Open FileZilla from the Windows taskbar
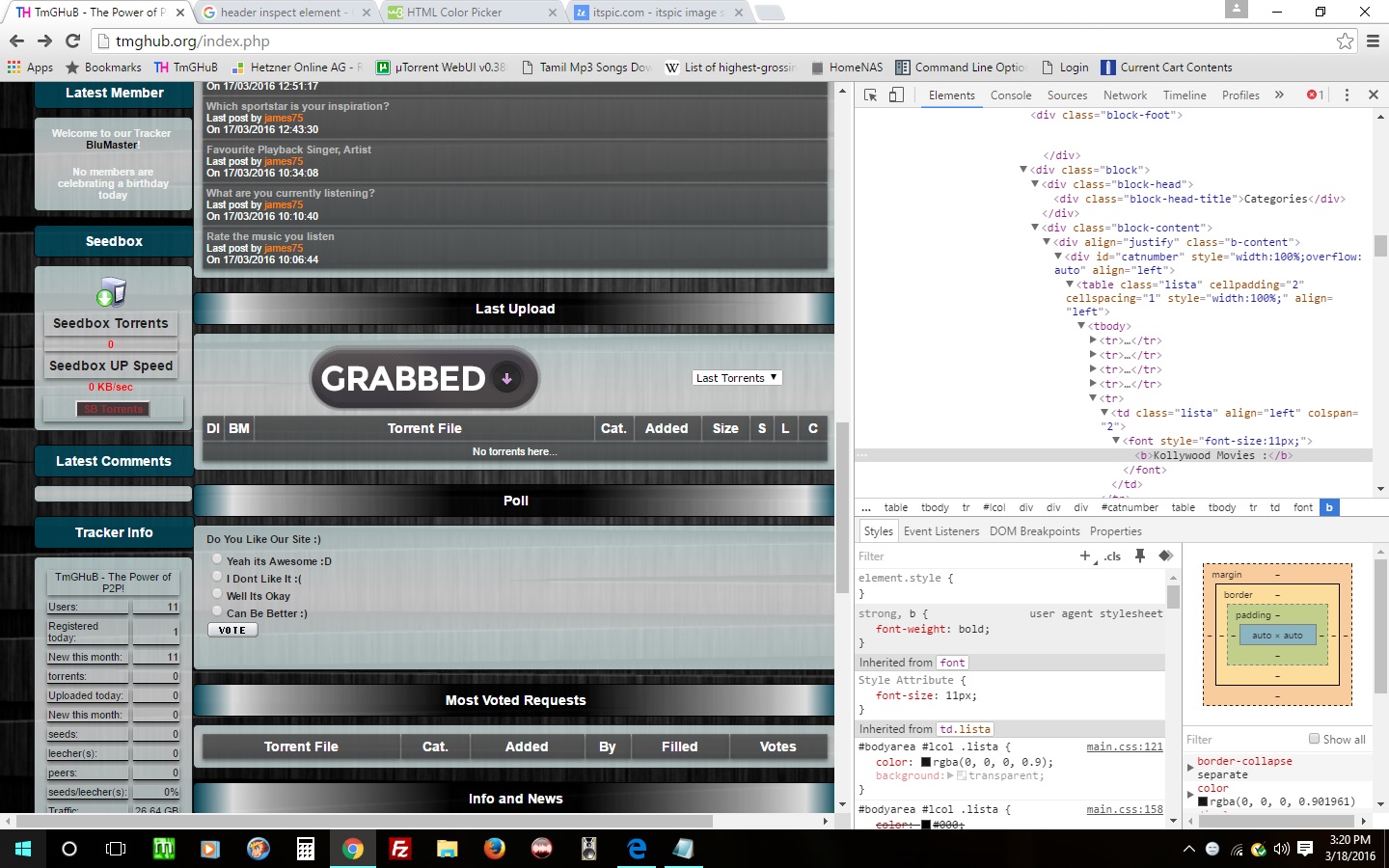The image size is (1389, 868). click(399, 849)
